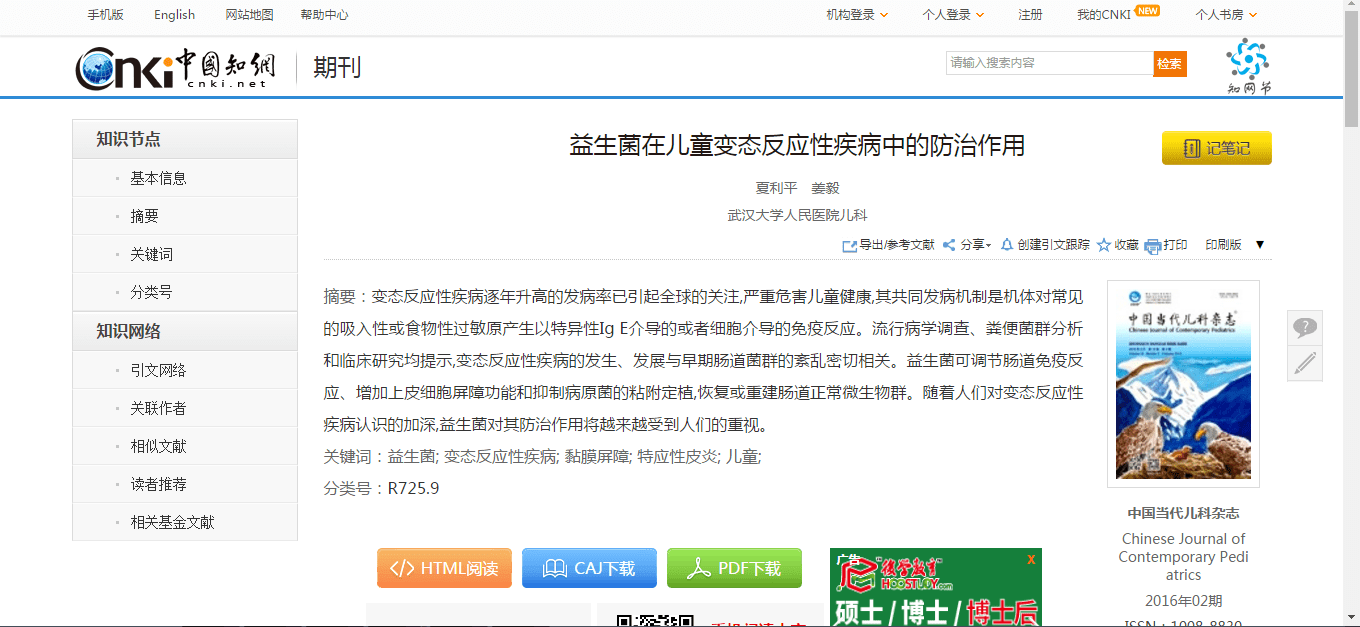
Task: Click the journal cover thumbnail image
Action: pos(1183,383)
